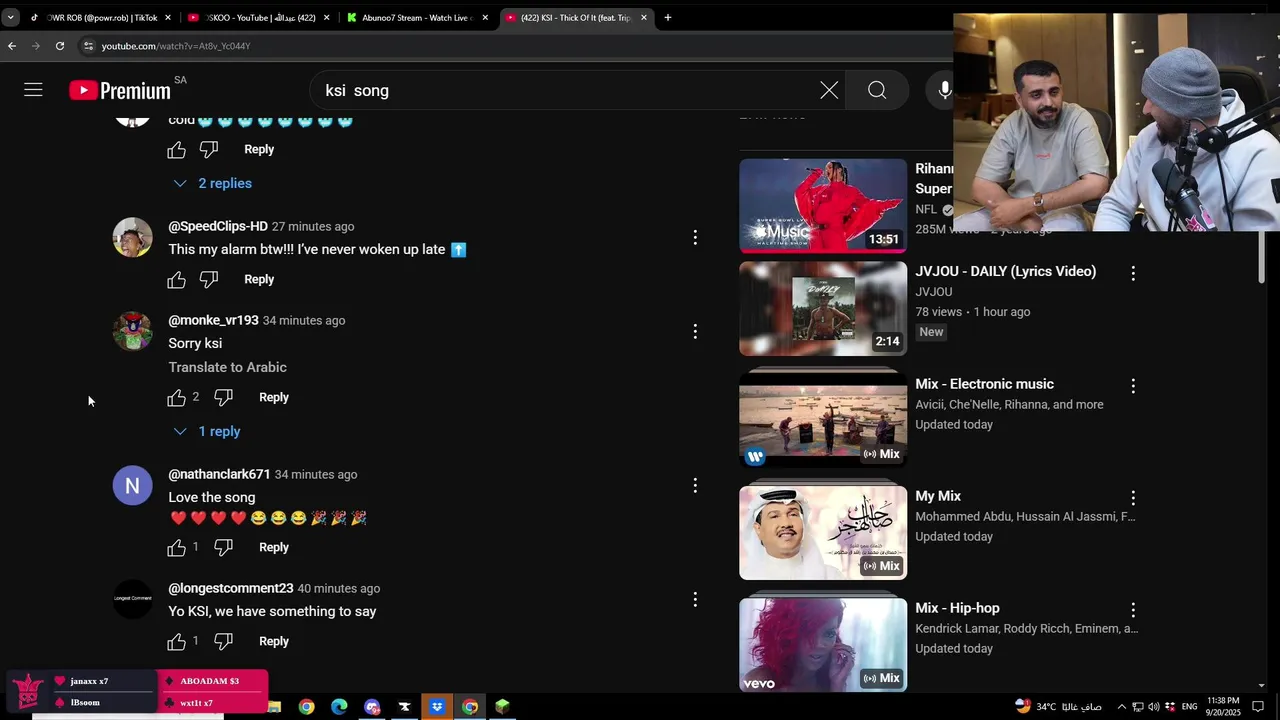The image size is (1280, 720).
Task: Reply to the @longestcomment23 comment
Action: click(274, 642)
